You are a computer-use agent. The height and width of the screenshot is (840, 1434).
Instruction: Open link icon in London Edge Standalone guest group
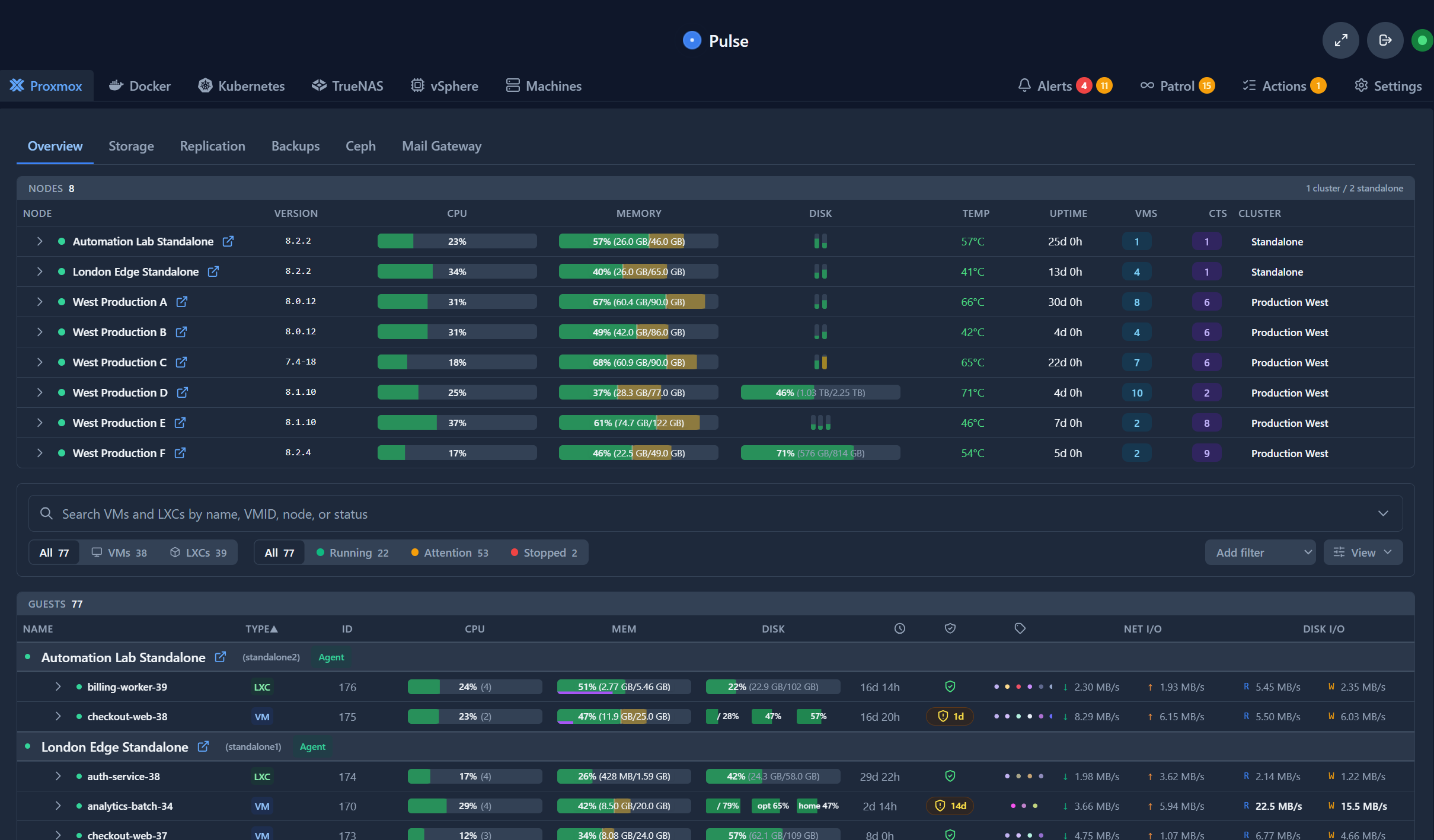pyautogui.click(x=203, y=746)
